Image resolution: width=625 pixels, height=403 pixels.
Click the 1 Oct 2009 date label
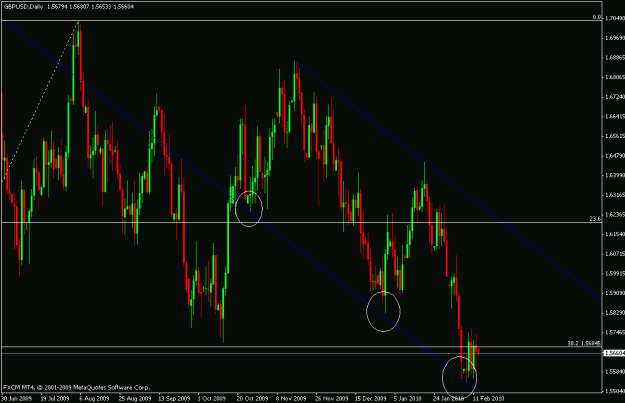212,398
